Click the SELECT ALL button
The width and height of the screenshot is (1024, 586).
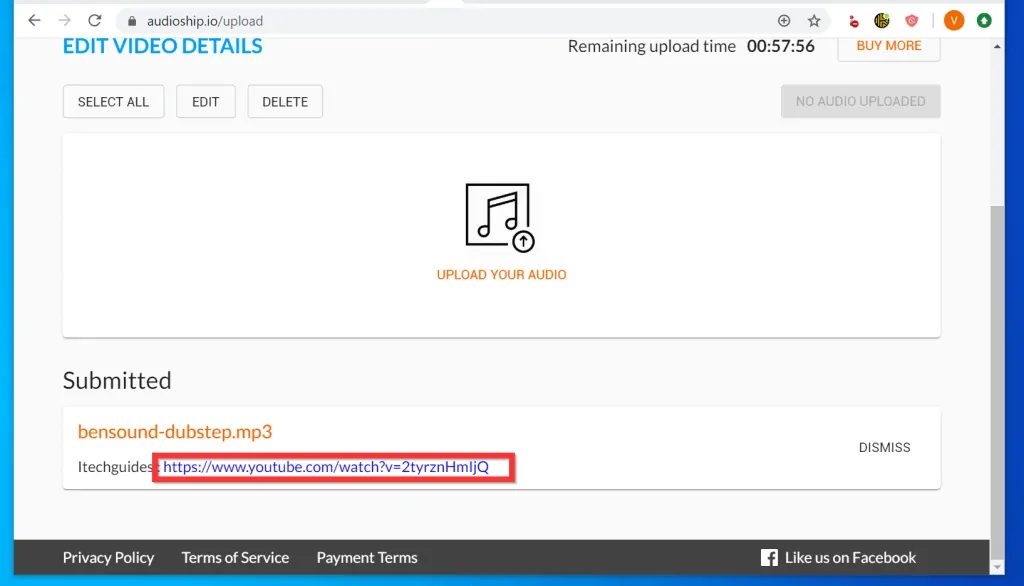click(114, 102)
